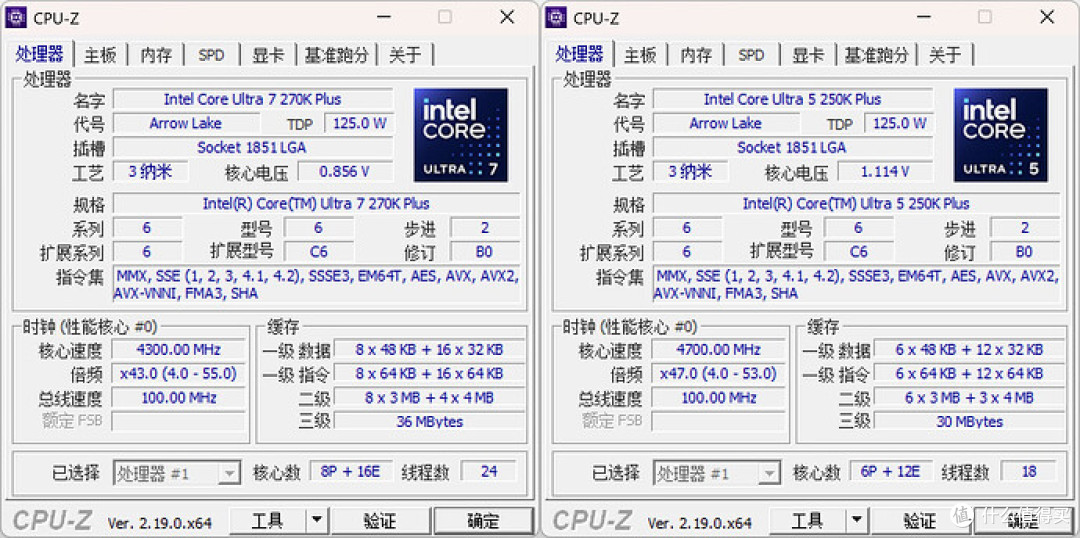Click multiplier value x47.0 (4.0 - 53.0)

(718, 373)
